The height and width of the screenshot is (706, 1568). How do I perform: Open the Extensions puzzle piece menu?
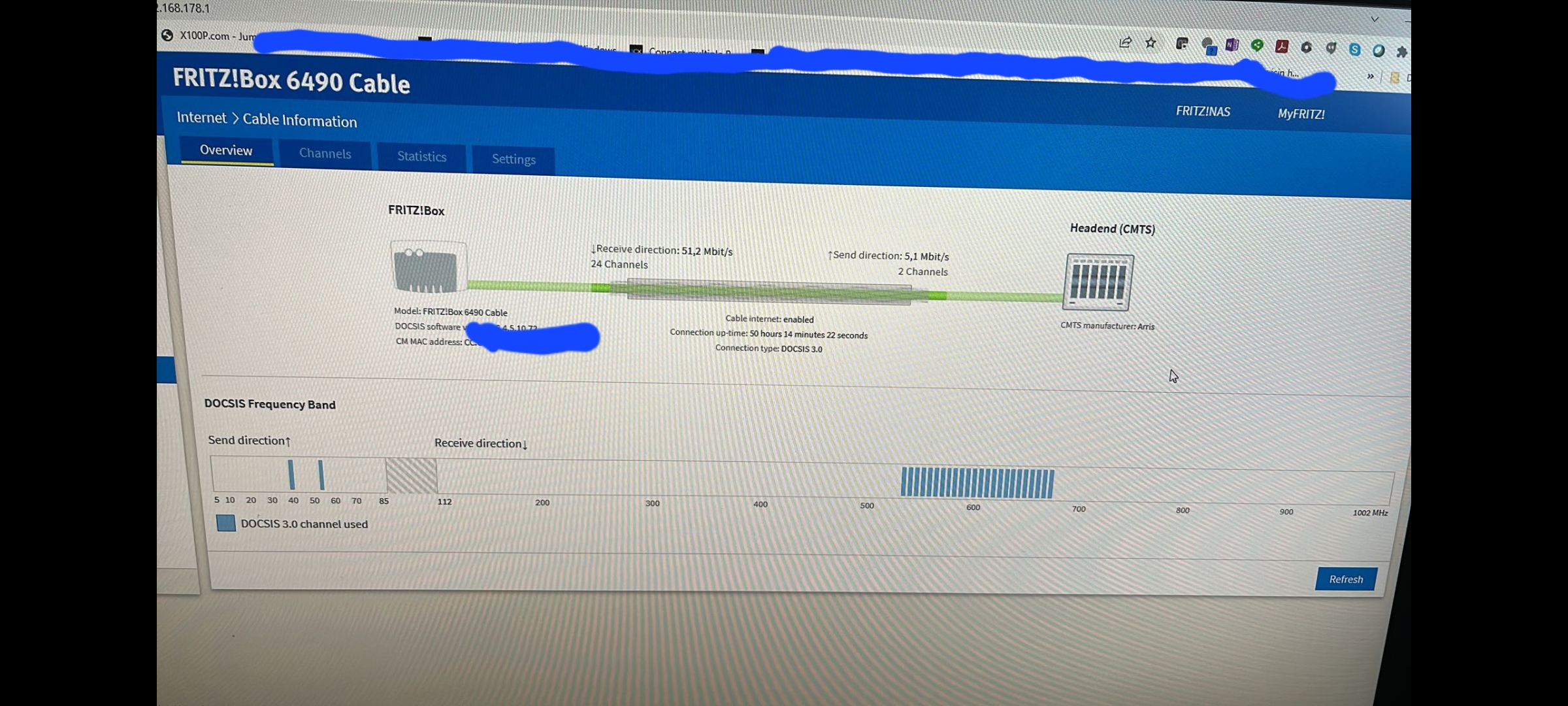coord(1401,52)
